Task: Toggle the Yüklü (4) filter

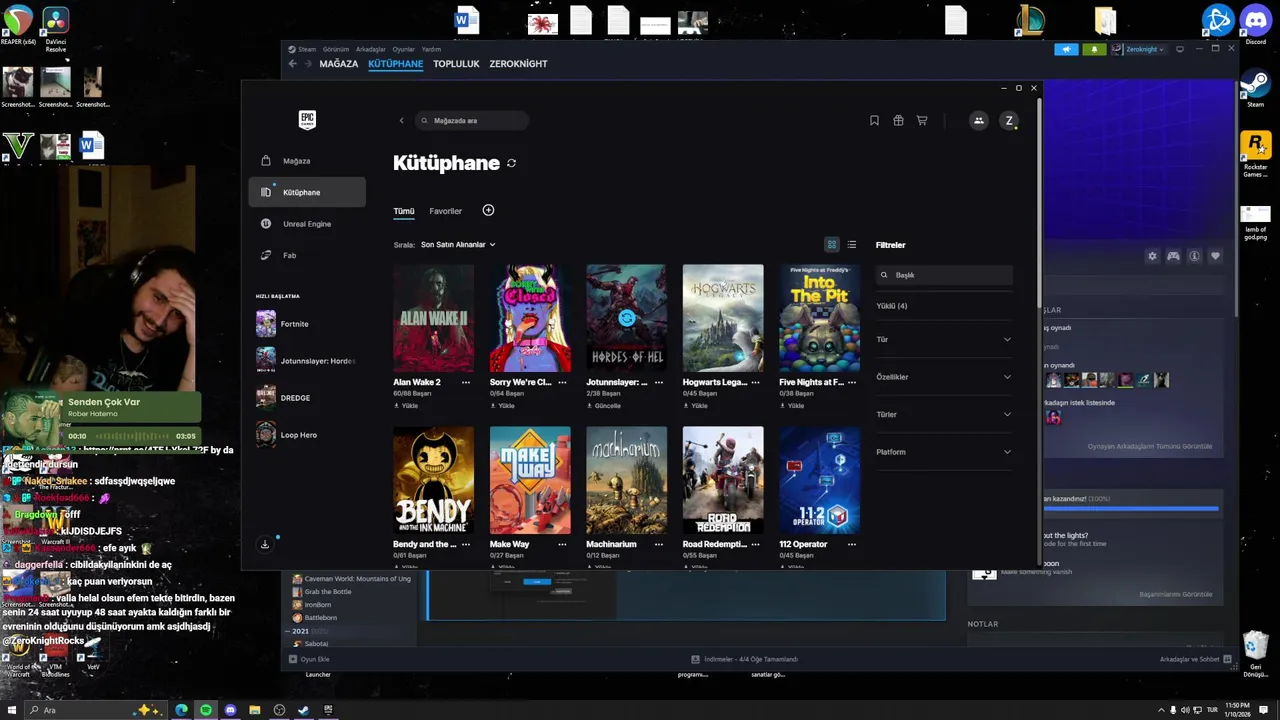Action: [892, 306]
